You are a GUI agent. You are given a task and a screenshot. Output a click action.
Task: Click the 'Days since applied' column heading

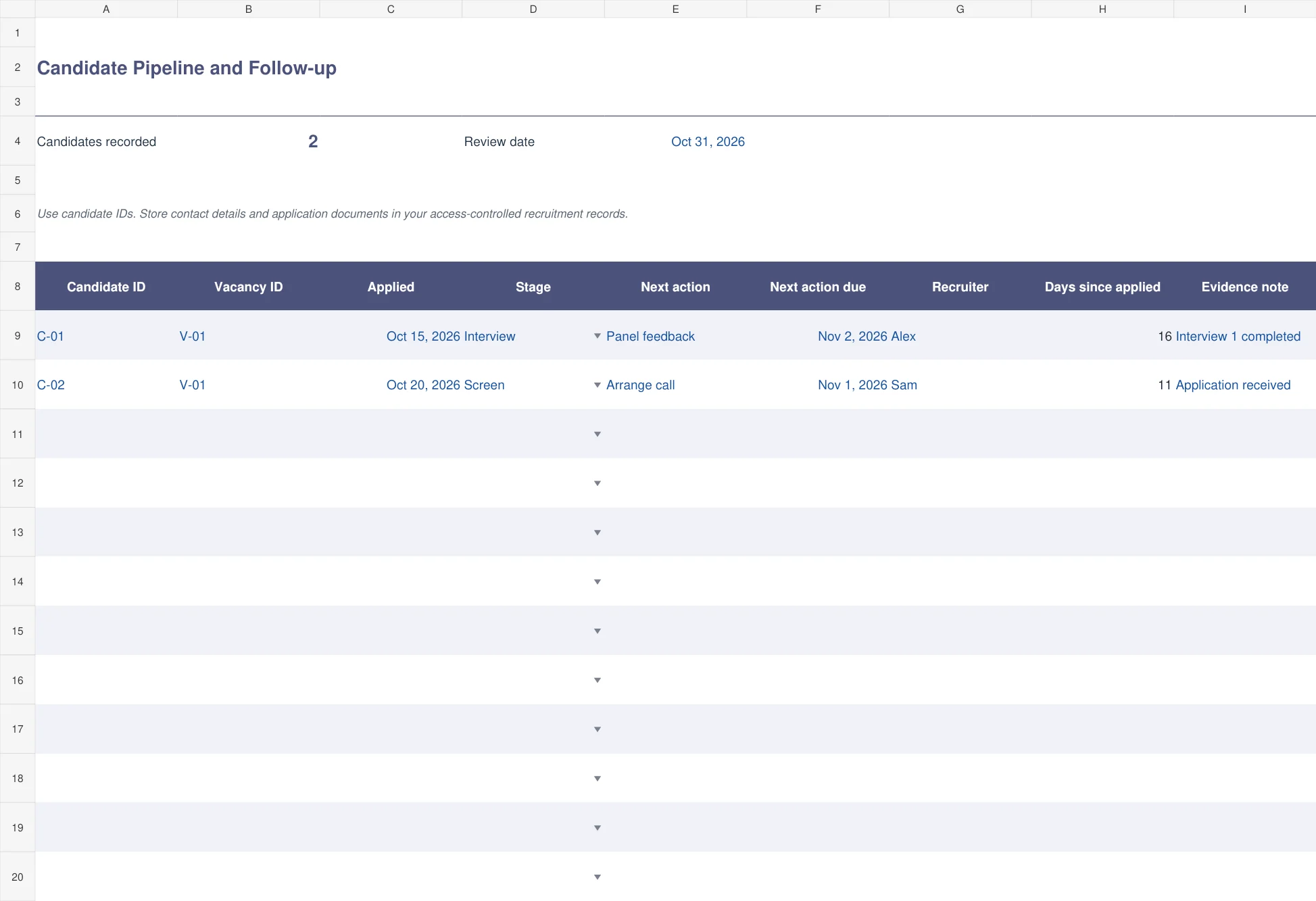1102,287
